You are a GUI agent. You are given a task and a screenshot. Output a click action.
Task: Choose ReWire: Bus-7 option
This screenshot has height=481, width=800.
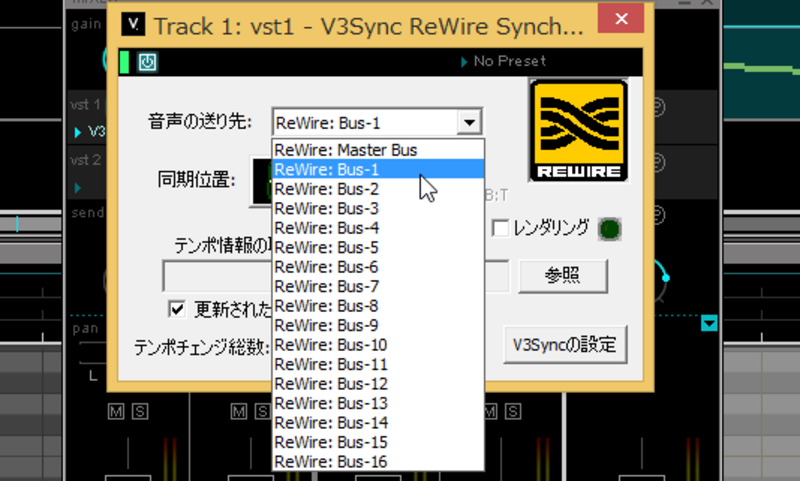[378, 286]
